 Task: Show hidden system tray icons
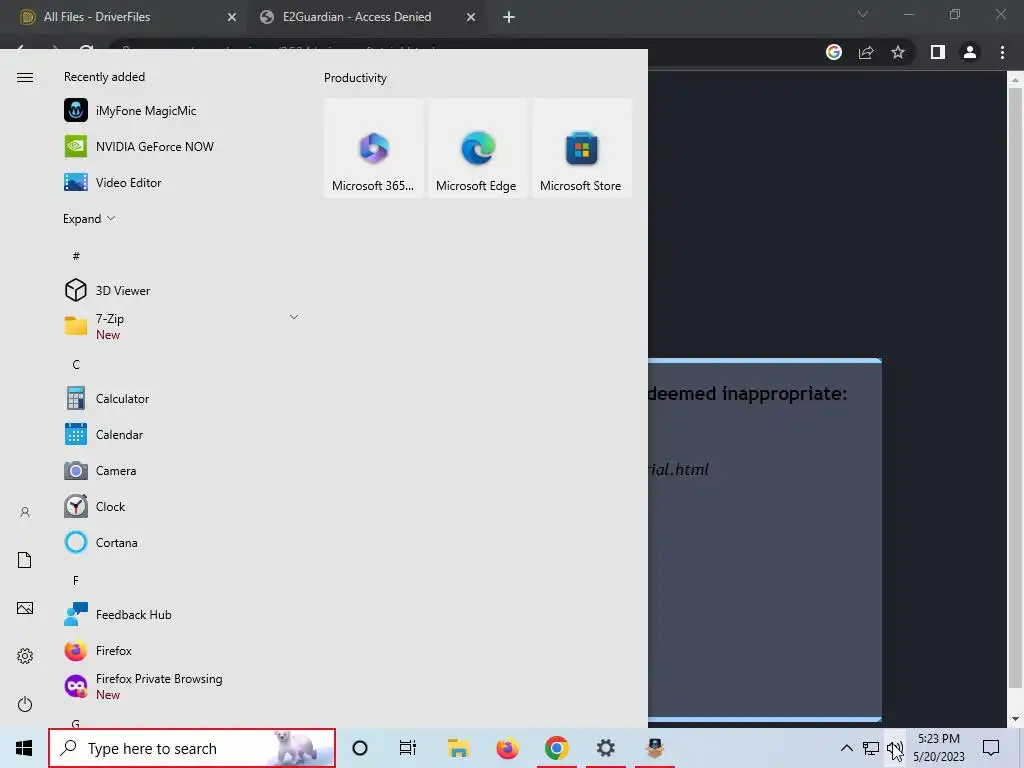coord(846,748)
